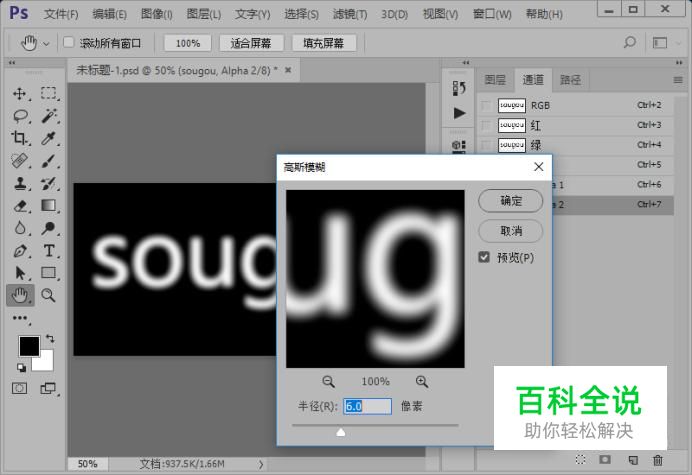Toggle the Preview checkbox in blur dialog
Screen dimensions: 692x475
point(484,257)
